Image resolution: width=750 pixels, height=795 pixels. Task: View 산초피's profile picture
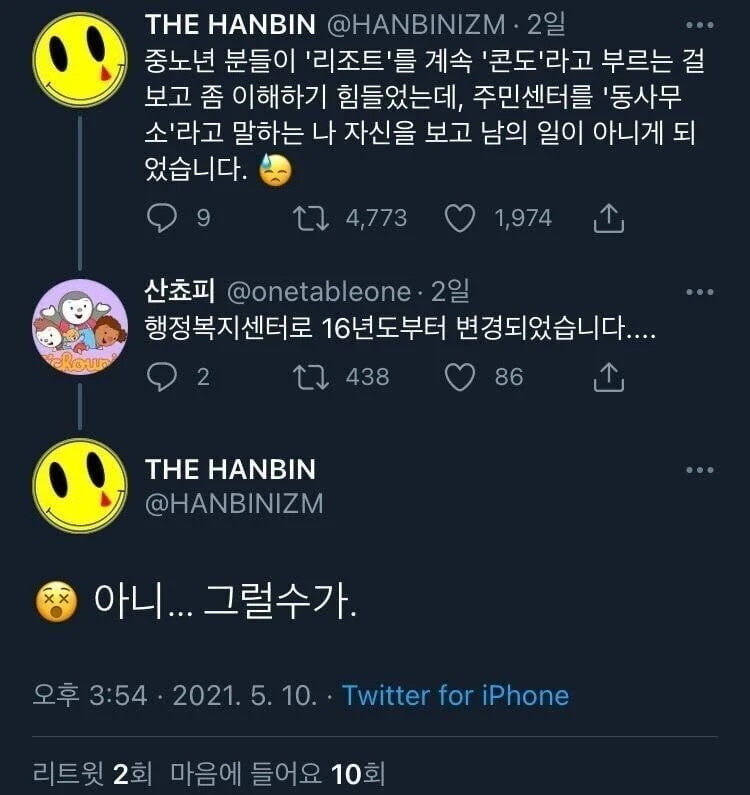pyautogui.click(x=80, y=326)
